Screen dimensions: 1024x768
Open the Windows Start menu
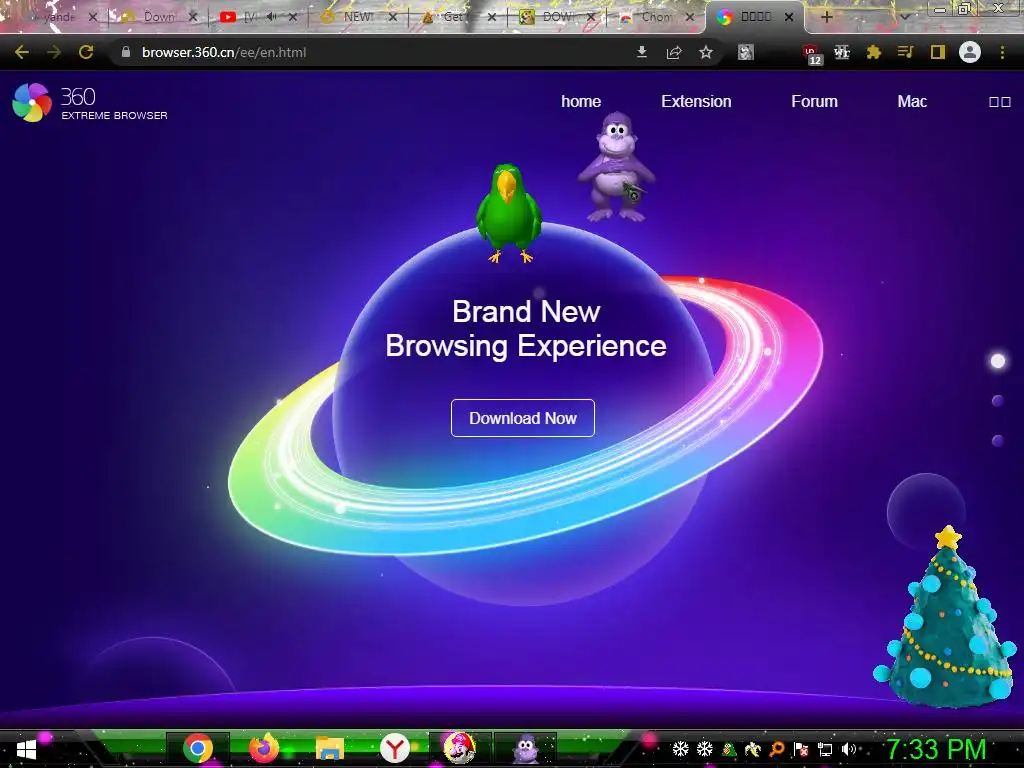(x=26, y=748)
